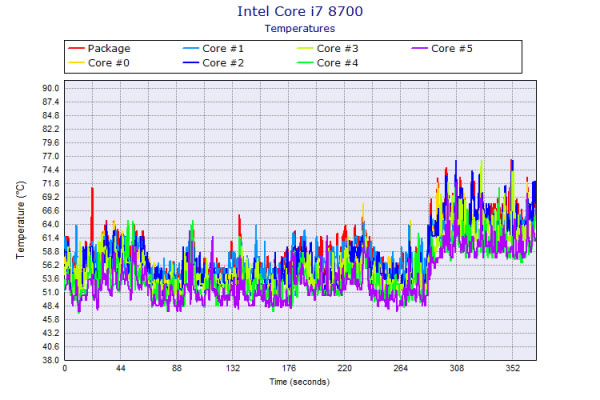Select the Core #2 legend entry
This screenshot has height=400, width=600.
(x=213, y=63)
